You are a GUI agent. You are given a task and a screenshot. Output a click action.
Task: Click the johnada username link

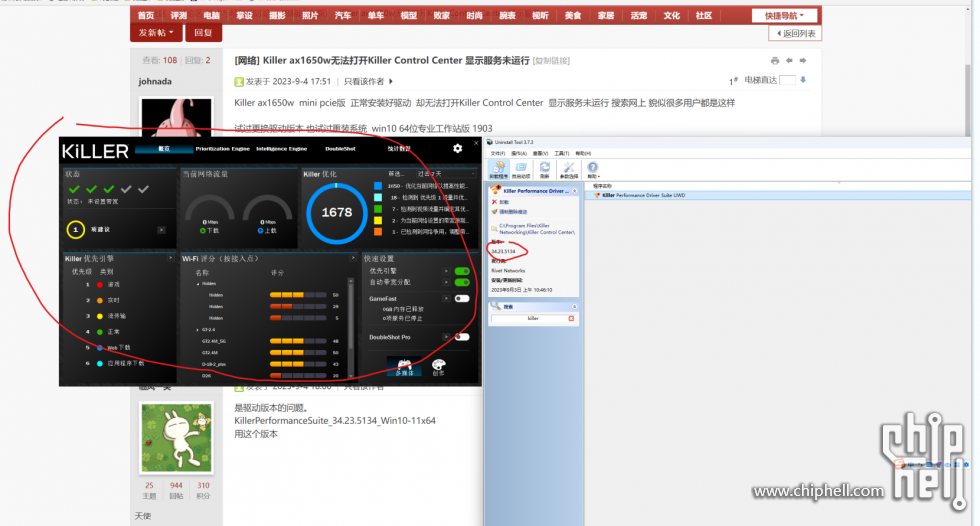pyautogui.click(x=155, y=81)
